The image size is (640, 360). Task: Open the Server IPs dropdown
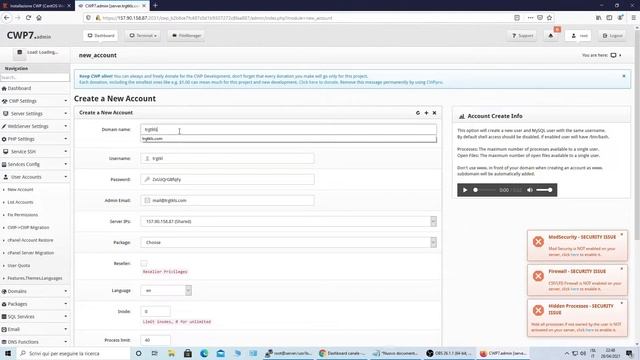click(x=288, y=221)
